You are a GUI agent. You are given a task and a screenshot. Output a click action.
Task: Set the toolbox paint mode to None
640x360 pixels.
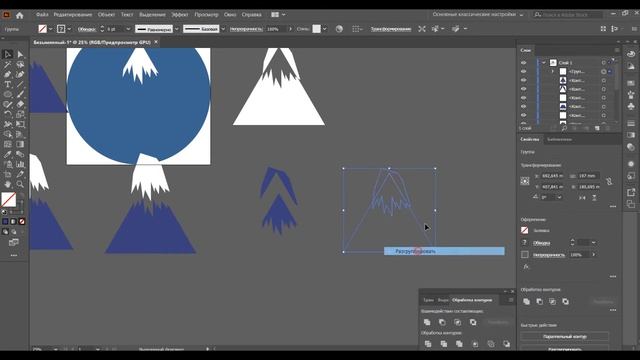22,221
